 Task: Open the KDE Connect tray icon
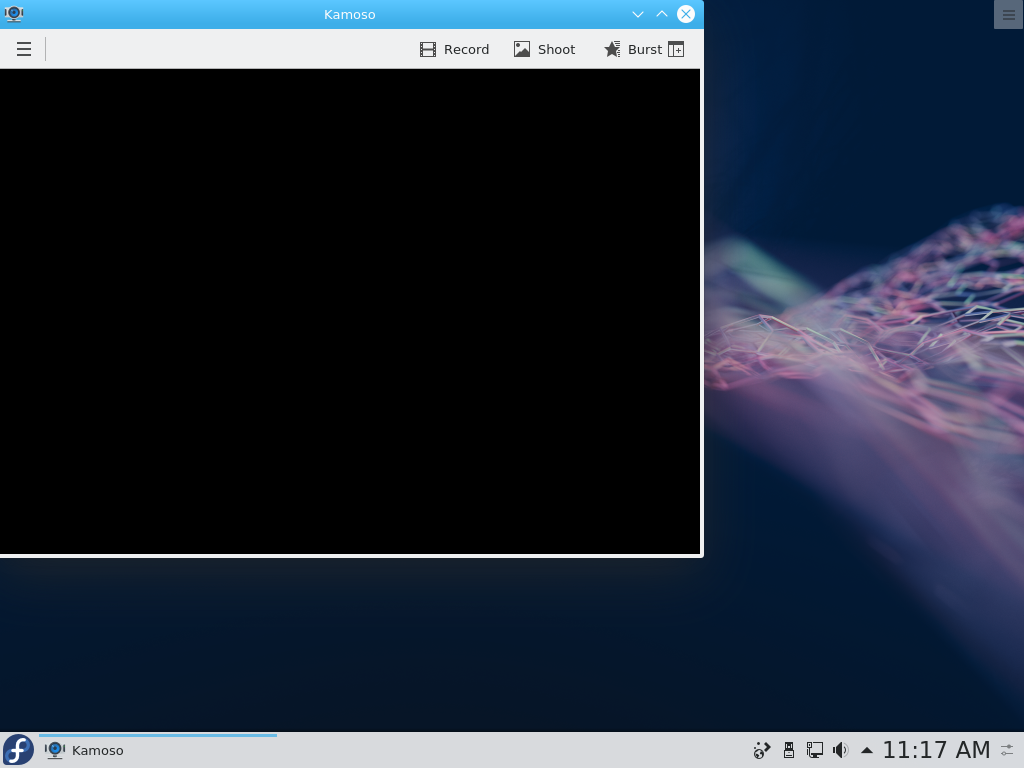coord(761,750)
